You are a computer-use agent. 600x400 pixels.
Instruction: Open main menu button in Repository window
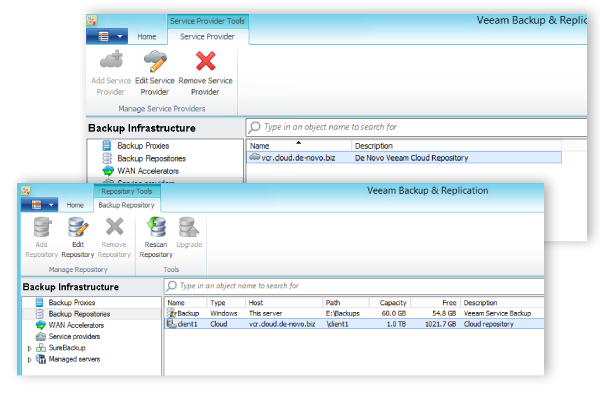pyautogui.click(x=40, y=205)
